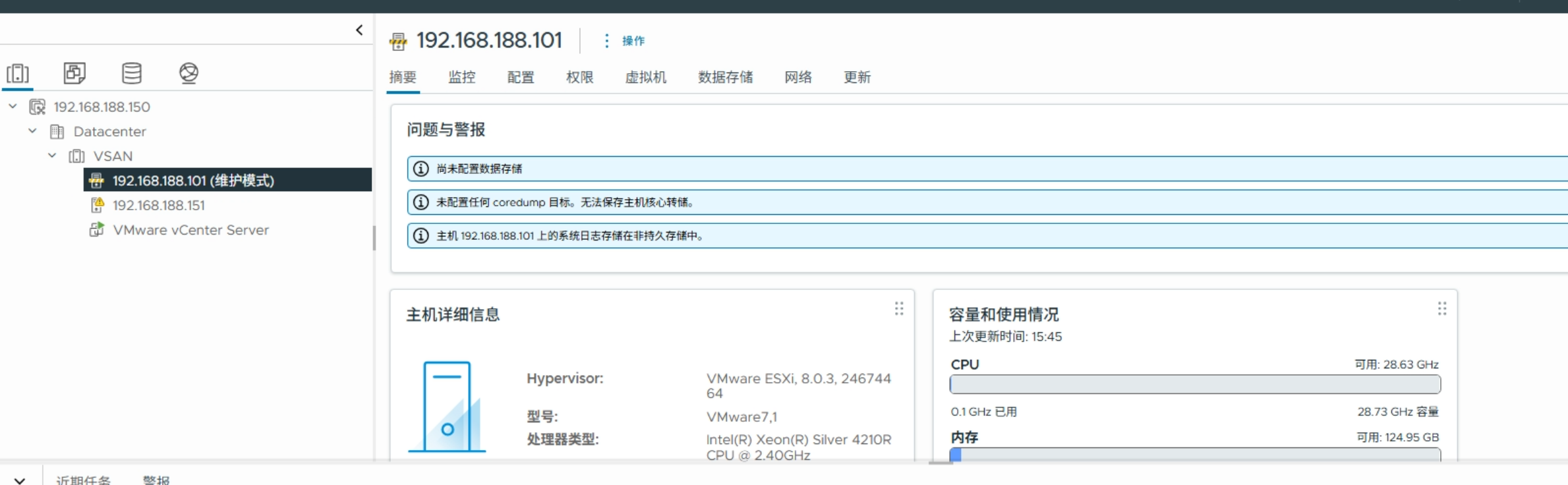Click Hypervisor value VMware ESXi 8.0.3

click(799, 385)
